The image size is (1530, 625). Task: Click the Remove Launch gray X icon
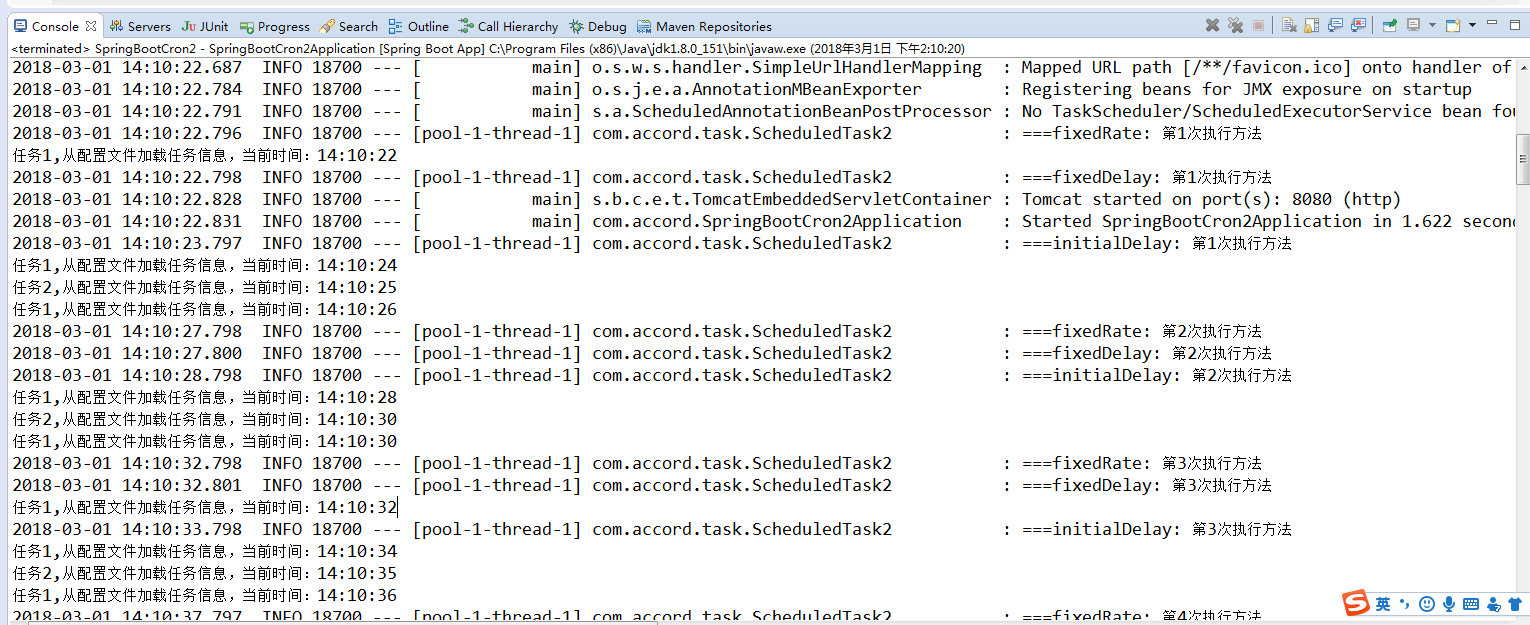click(x=1212, y=25)
